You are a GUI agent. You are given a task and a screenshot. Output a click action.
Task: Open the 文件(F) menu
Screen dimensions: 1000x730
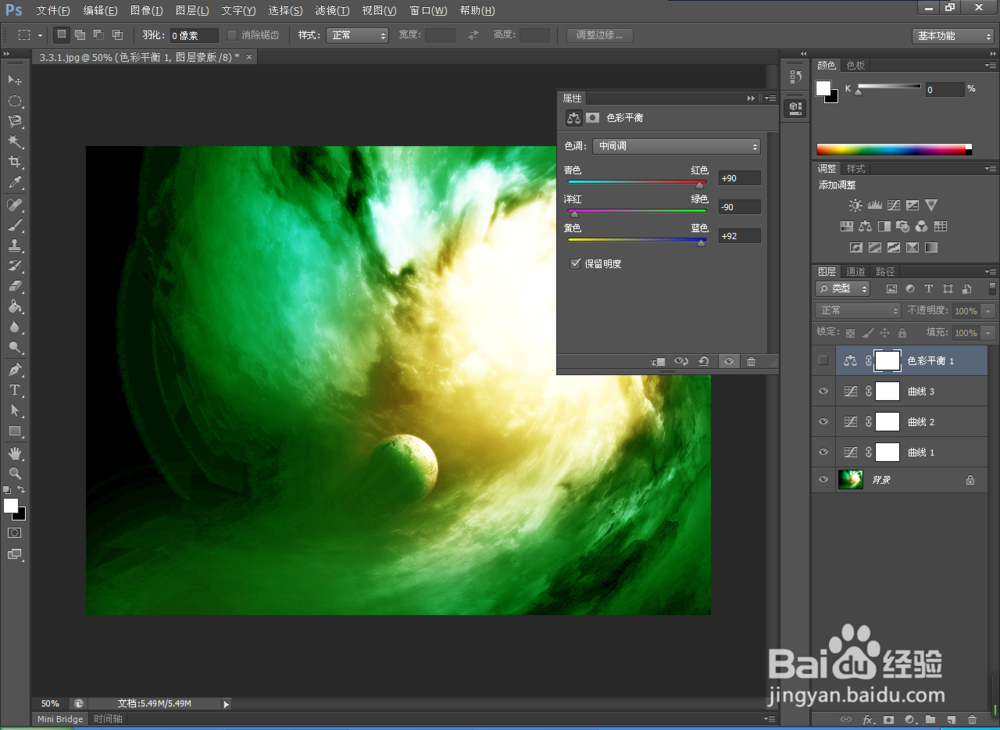(x=53, y=11)
